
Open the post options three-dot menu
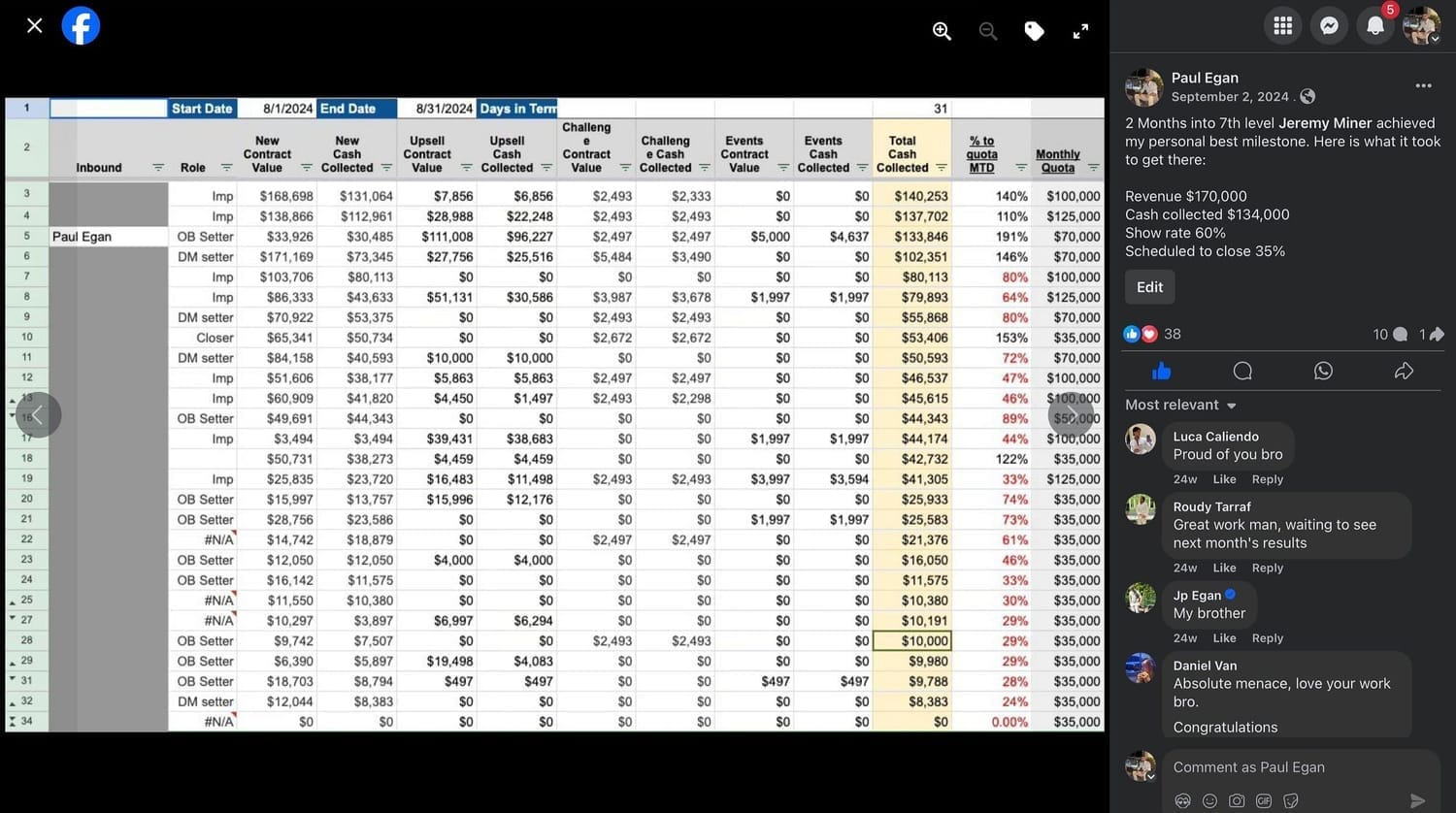1423,85
